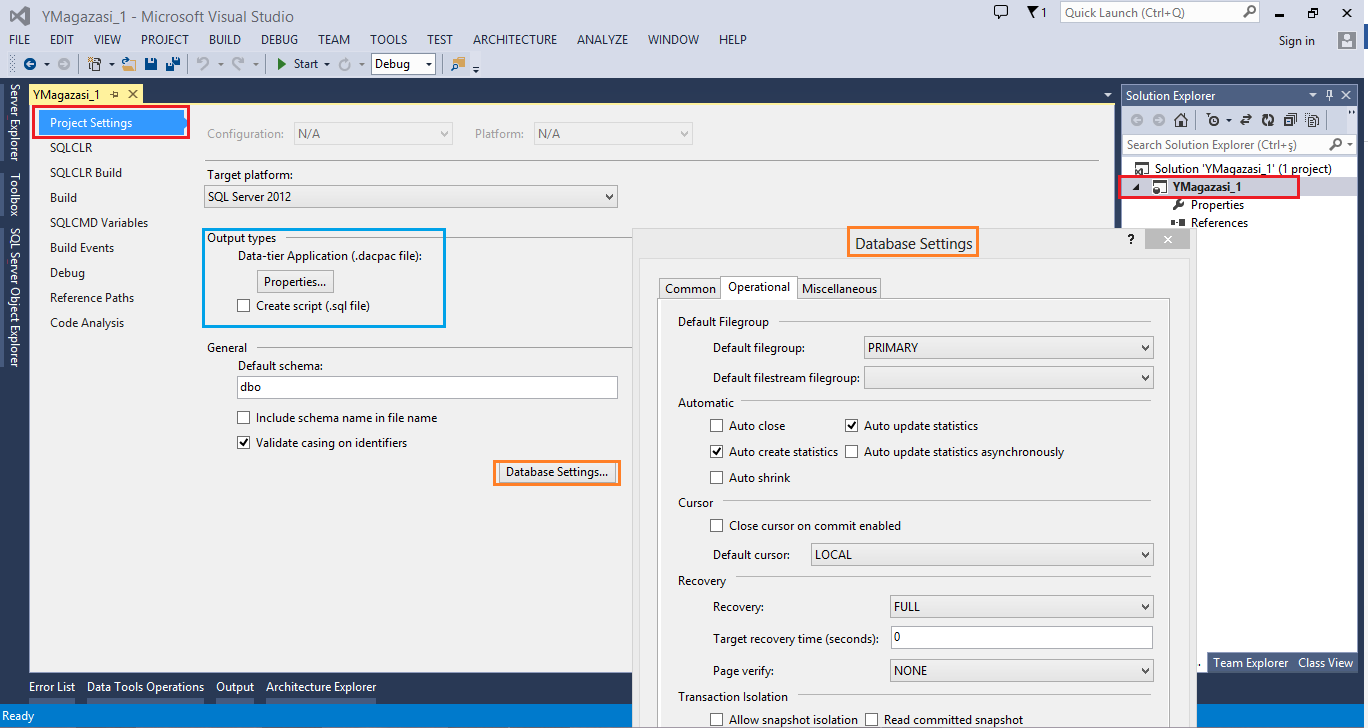Click the Refresh icon in Solution Explorer

point(1268,120)
